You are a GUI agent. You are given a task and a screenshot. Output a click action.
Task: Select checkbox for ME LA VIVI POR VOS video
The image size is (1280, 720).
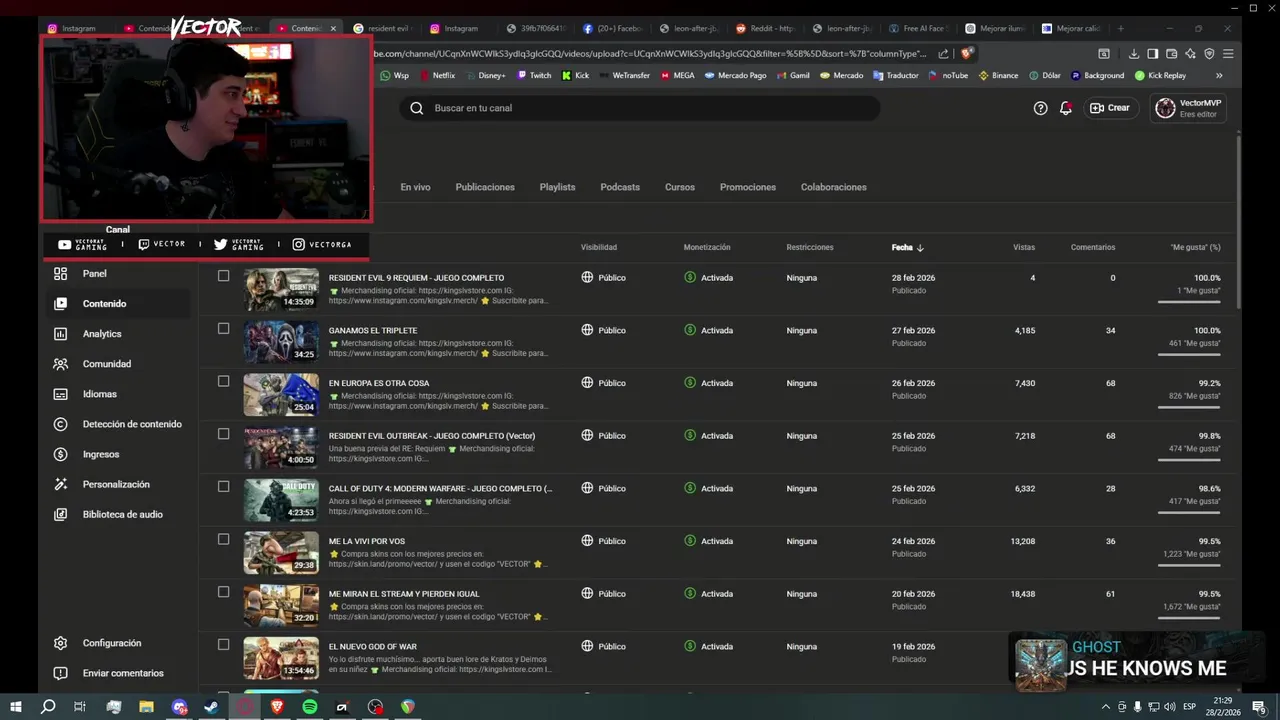(x=223, y=539)
